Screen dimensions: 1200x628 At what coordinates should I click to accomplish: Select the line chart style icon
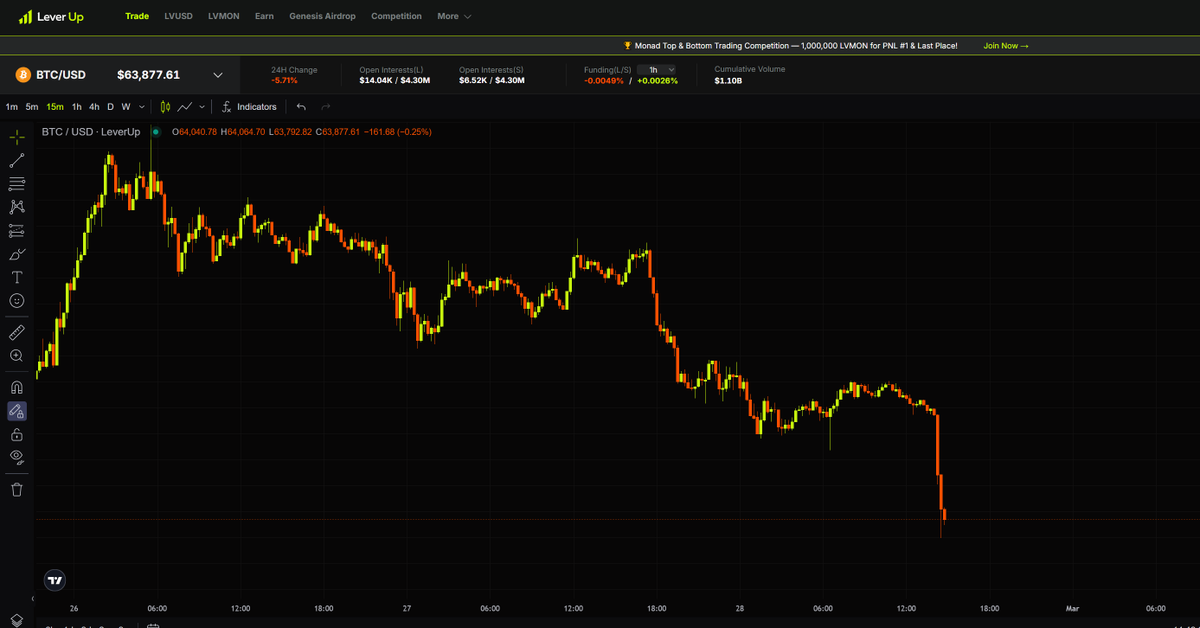pyautogui.click(x=185, y=107)
